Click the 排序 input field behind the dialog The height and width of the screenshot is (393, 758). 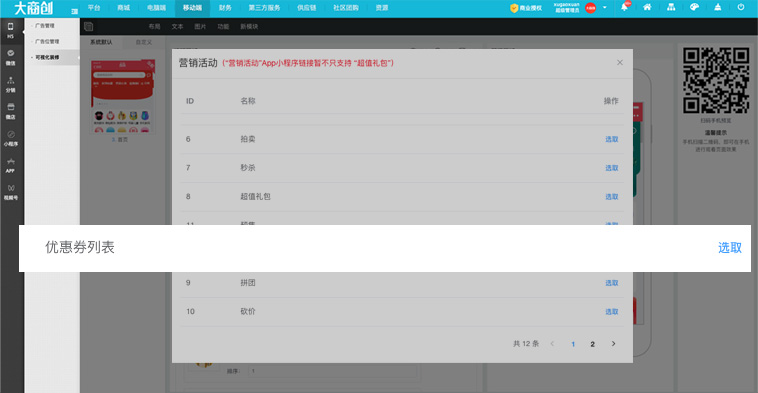(332, 371)
